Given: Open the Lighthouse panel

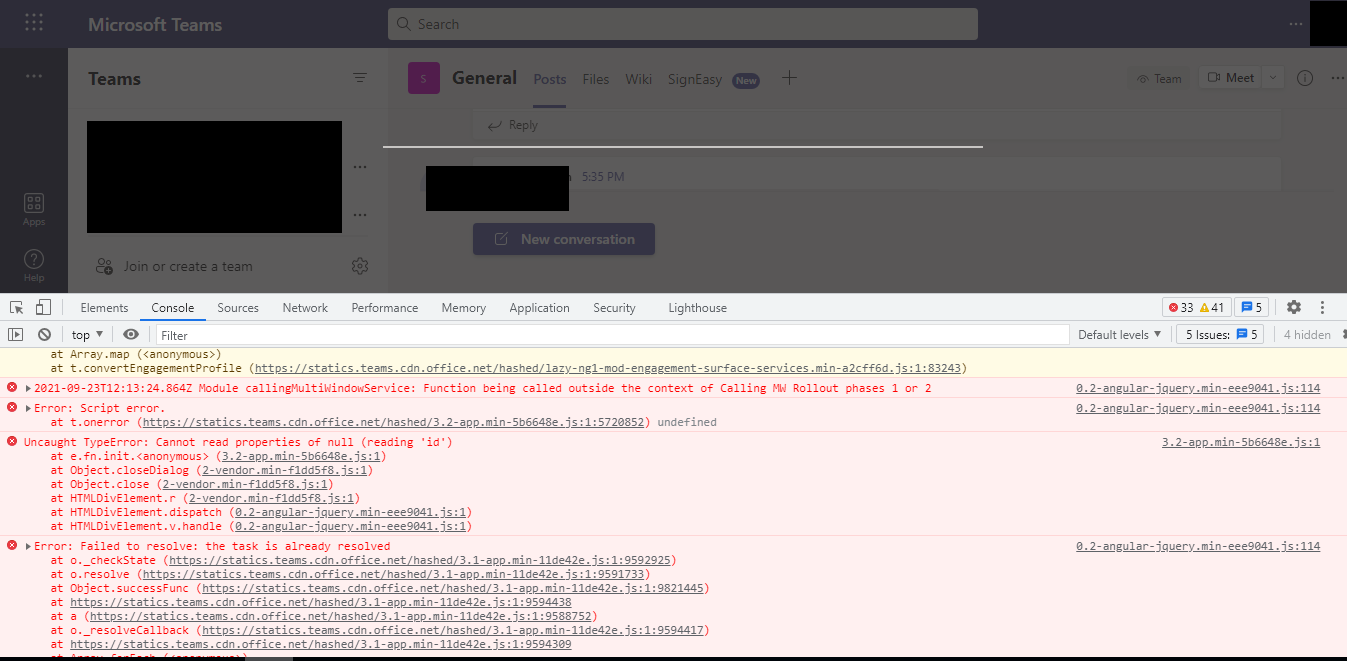Looking at the screenshot, I should pos(697,308).
